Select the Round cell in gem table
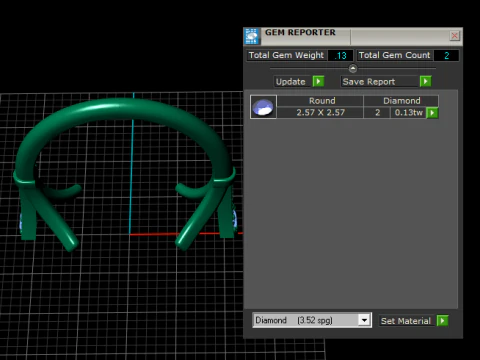Screen dimensions: 480x360 pos(320,101)
